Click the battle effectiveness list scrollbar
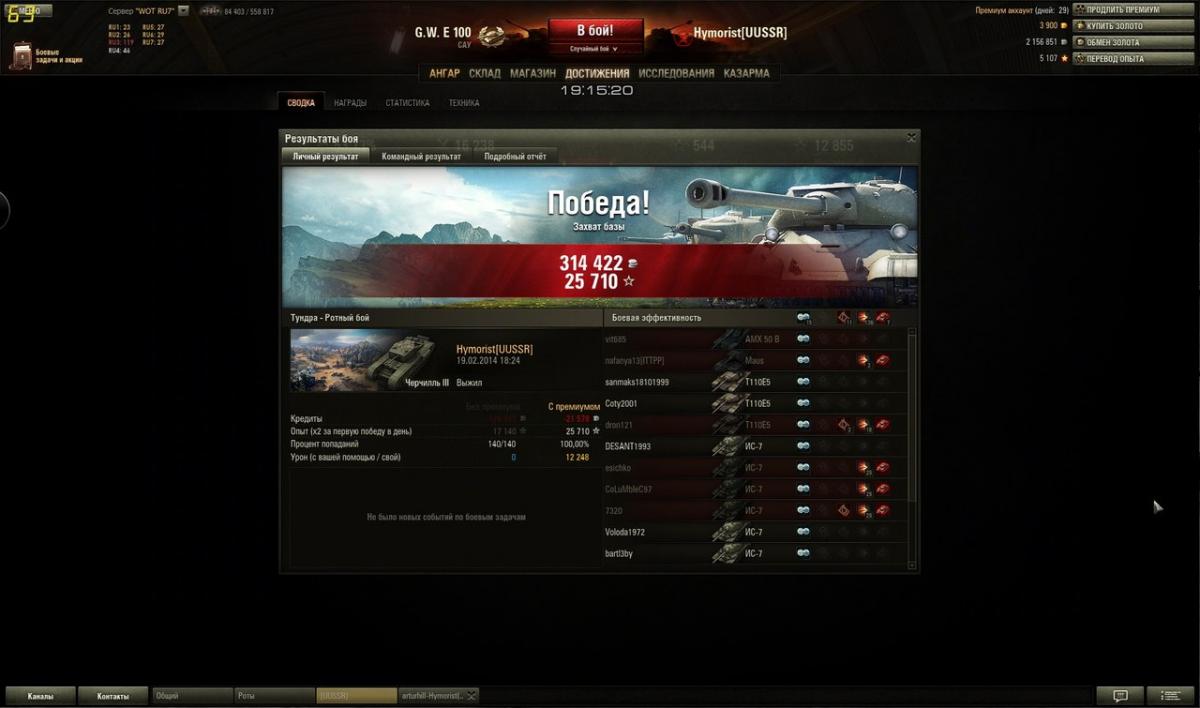Viewport: 1200px width, 708px height. pyautogui.click(x=911, y=448)
